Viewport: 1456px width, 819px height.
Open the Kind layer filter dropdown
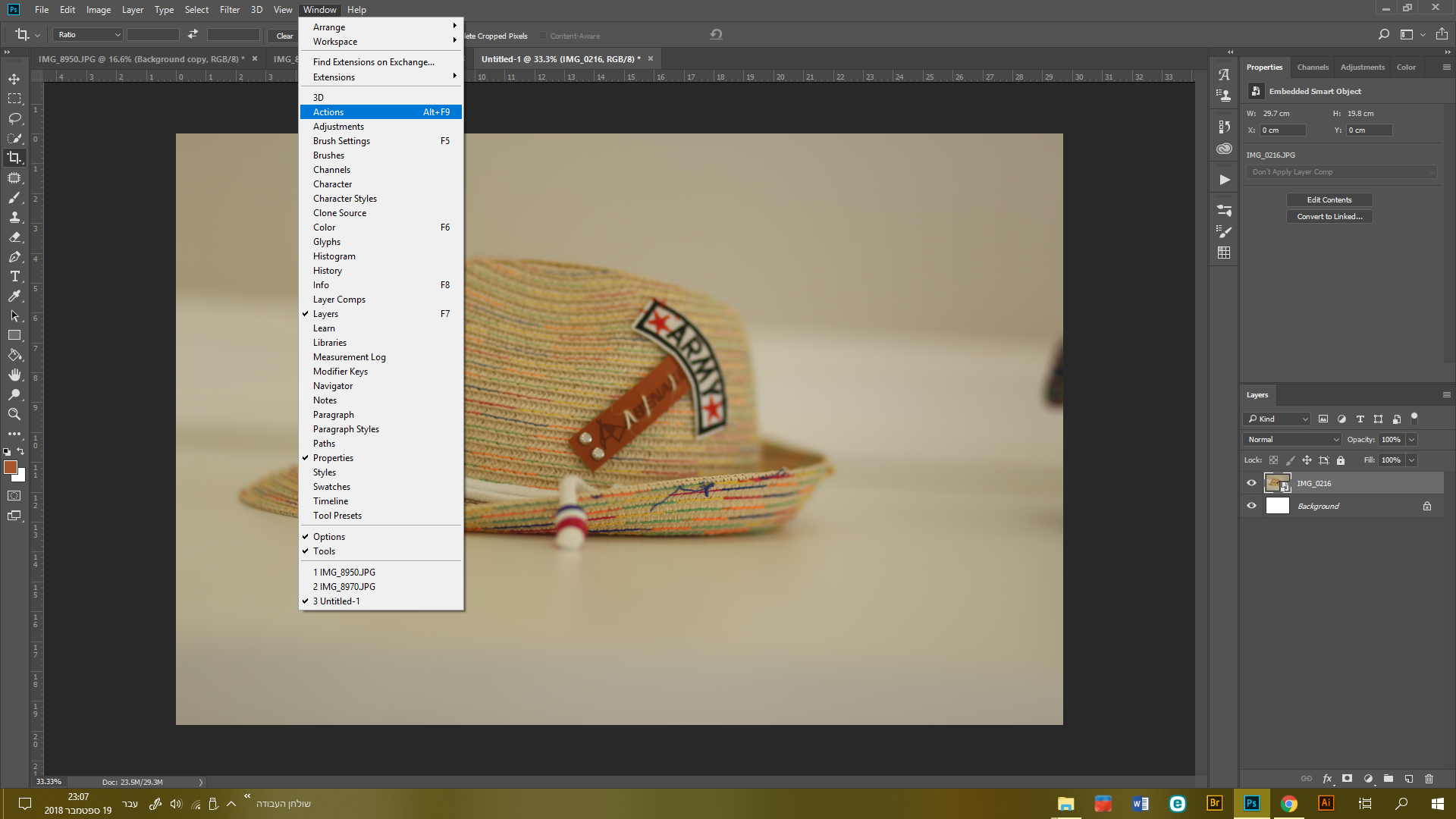tap(1277, 419)
